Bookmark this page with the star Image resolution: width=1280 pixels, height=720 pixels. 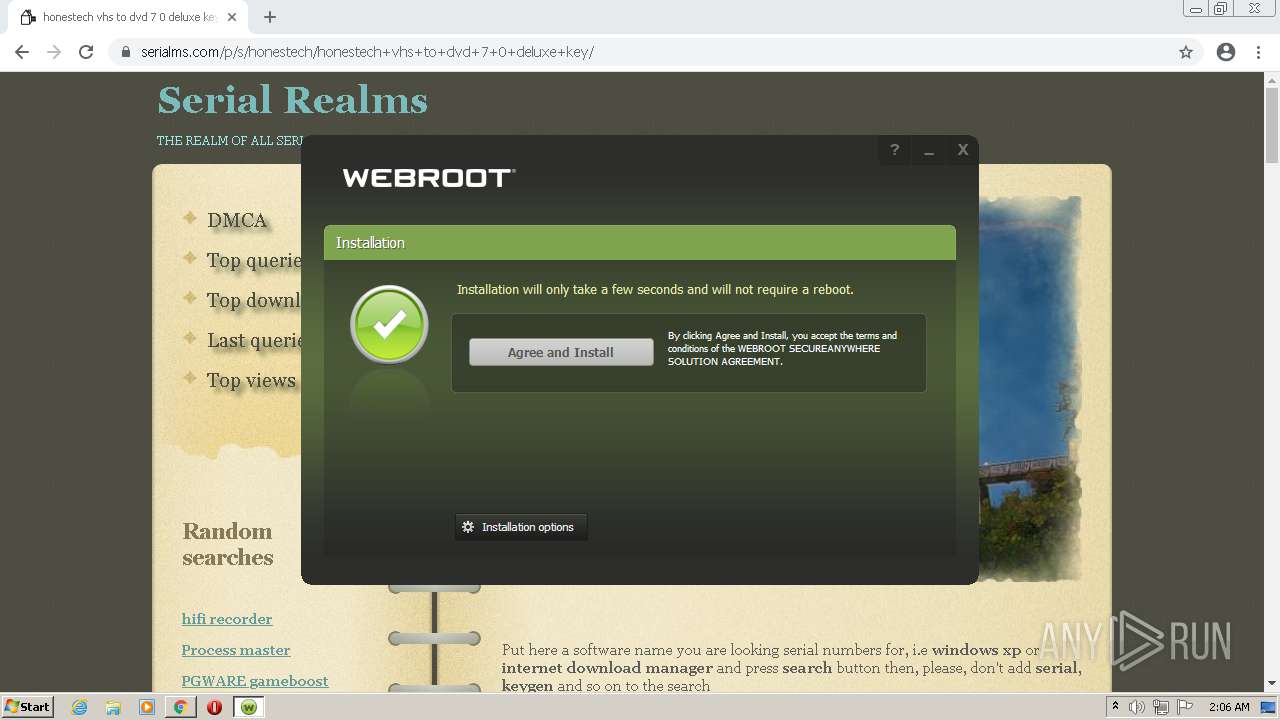coord(1186,52)
